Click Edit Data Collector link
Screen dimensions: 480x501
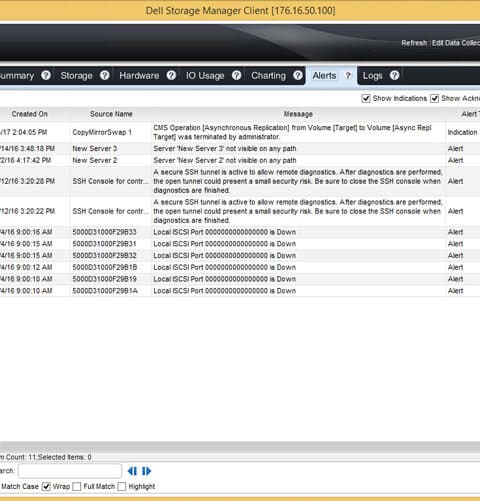(x=456, y=43)
